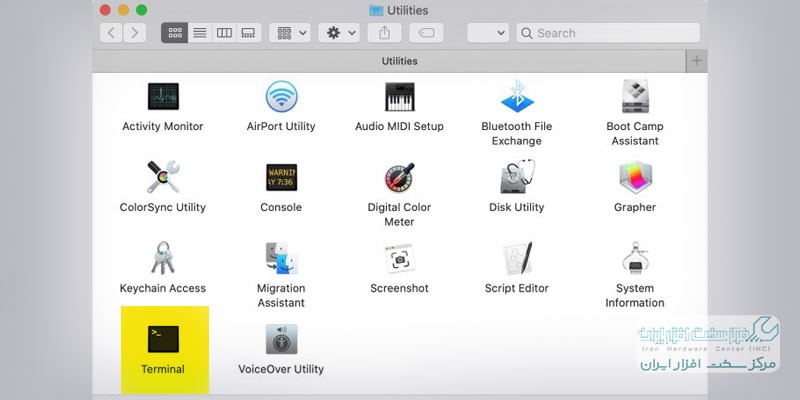Click the "Bluetooth File Exchange" label
Viewport: 800px width, 400px height.
point(517,134)
